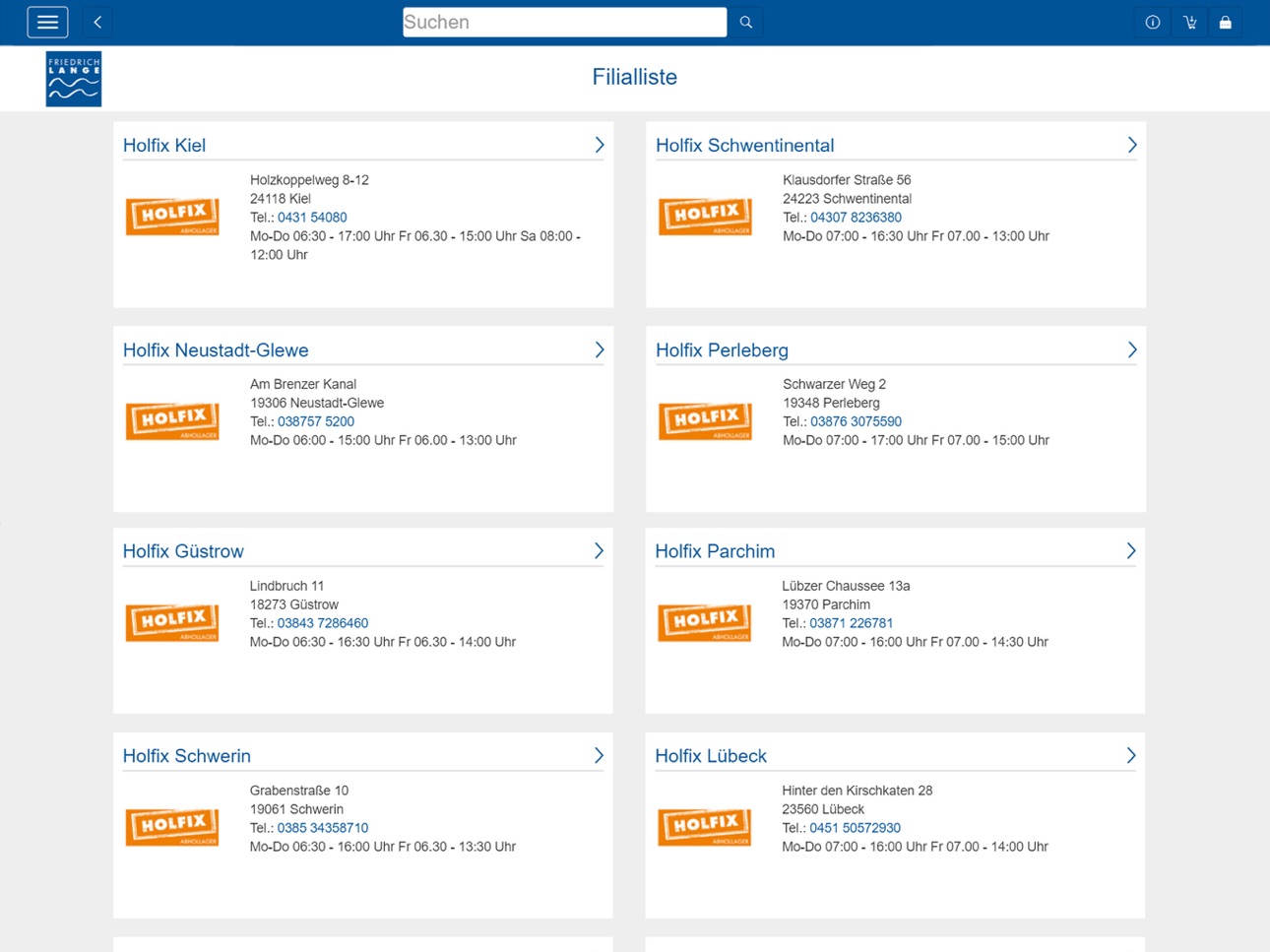Click the postal line 24118 Kiel
This screenshot has height=952, width=1270.
coord(281,199)
